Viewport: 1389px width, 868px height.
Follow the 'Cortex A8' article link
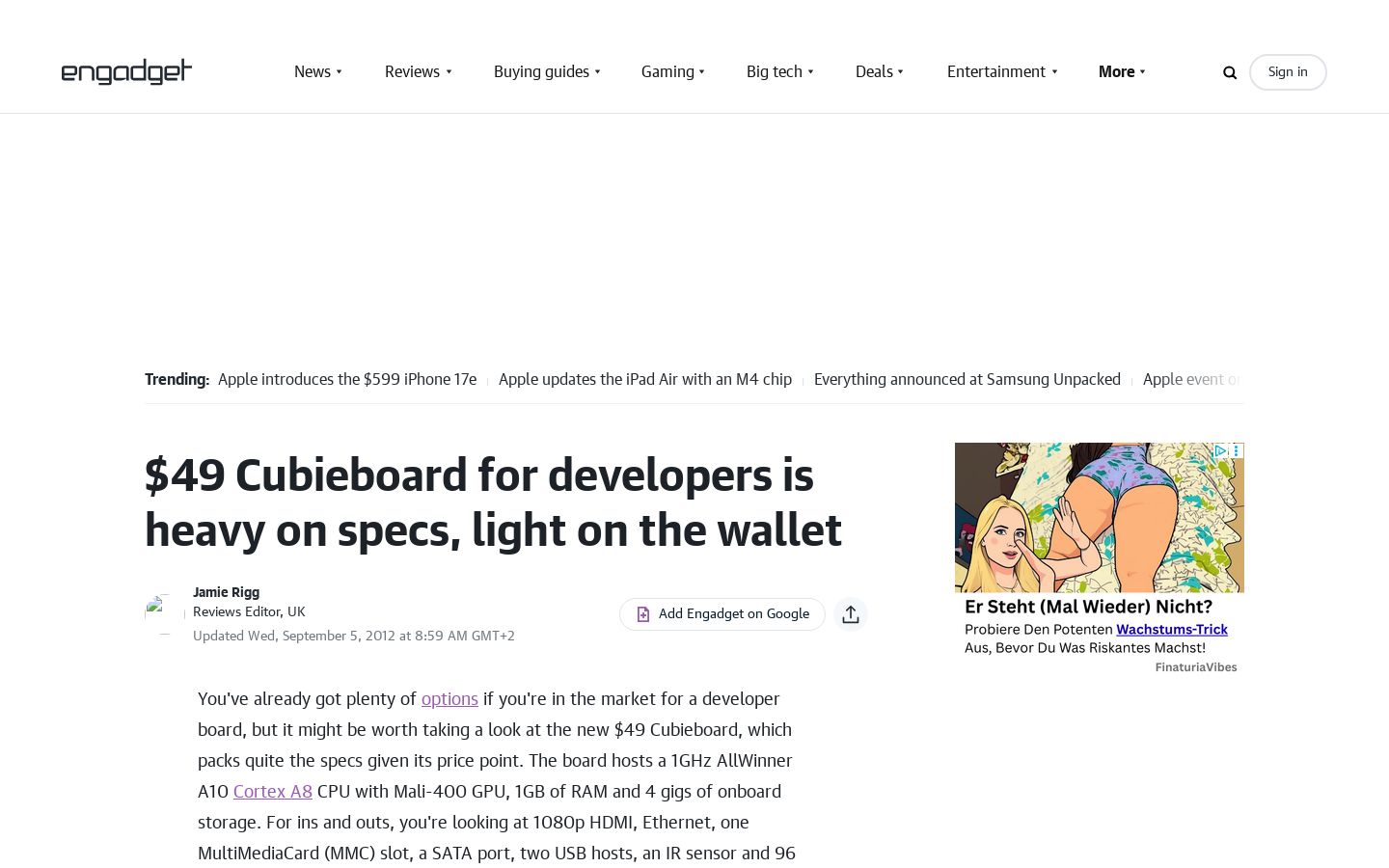pyautogui.click(x=273, y=791)
